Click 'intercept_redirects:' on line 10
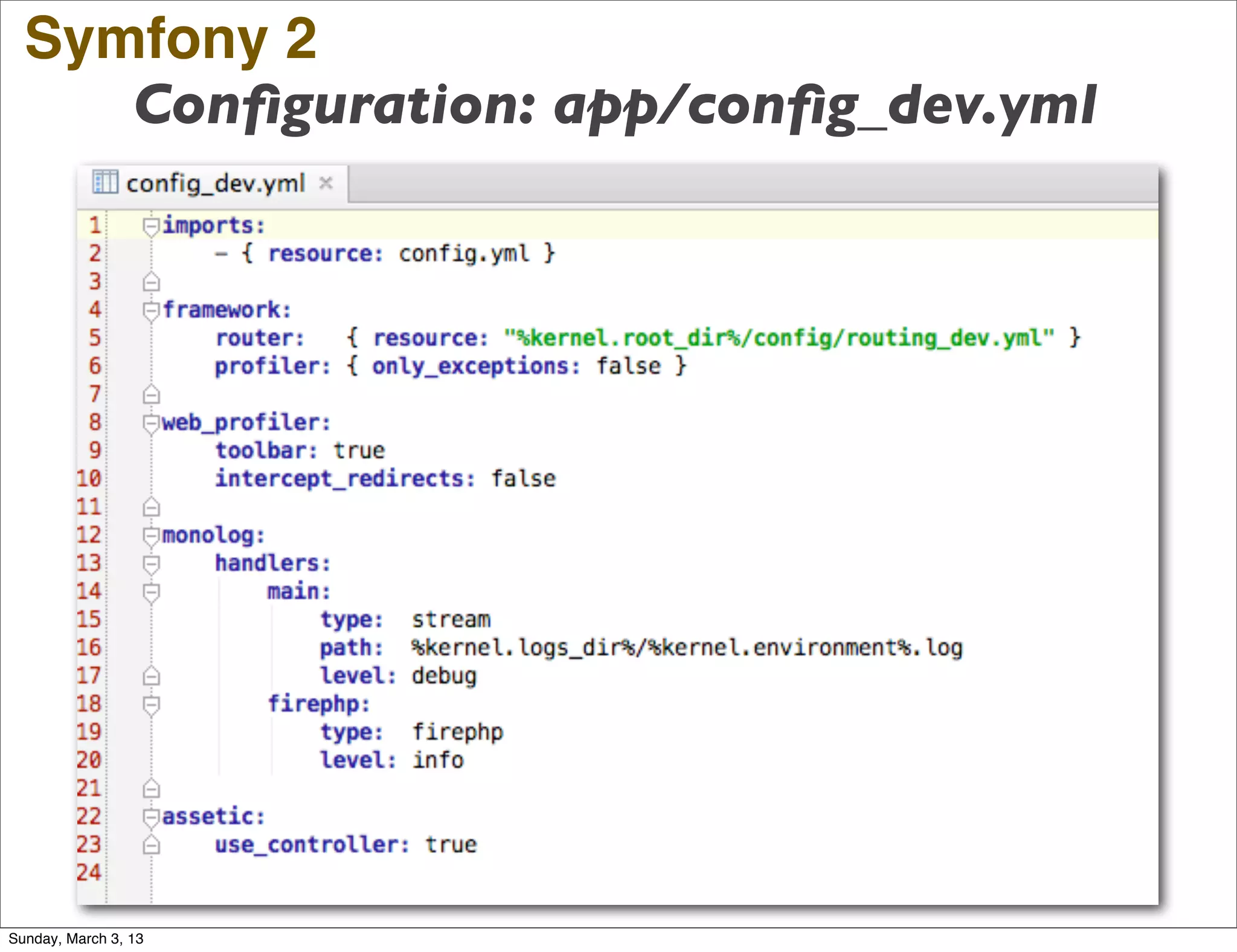 [x=345, y=479]
